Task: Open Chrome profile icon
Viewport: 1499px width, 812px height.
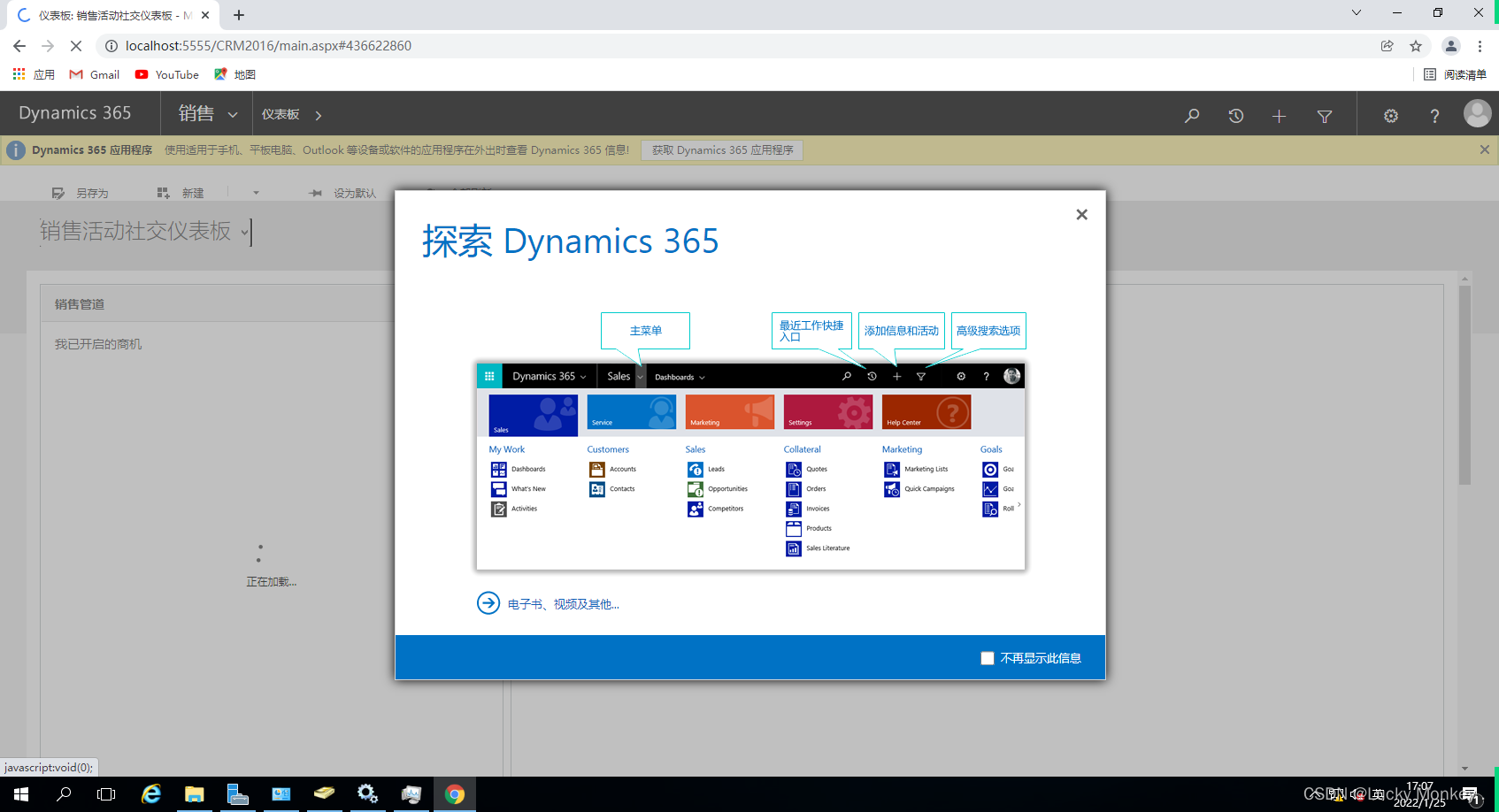Action: [x=1450, y=46]
